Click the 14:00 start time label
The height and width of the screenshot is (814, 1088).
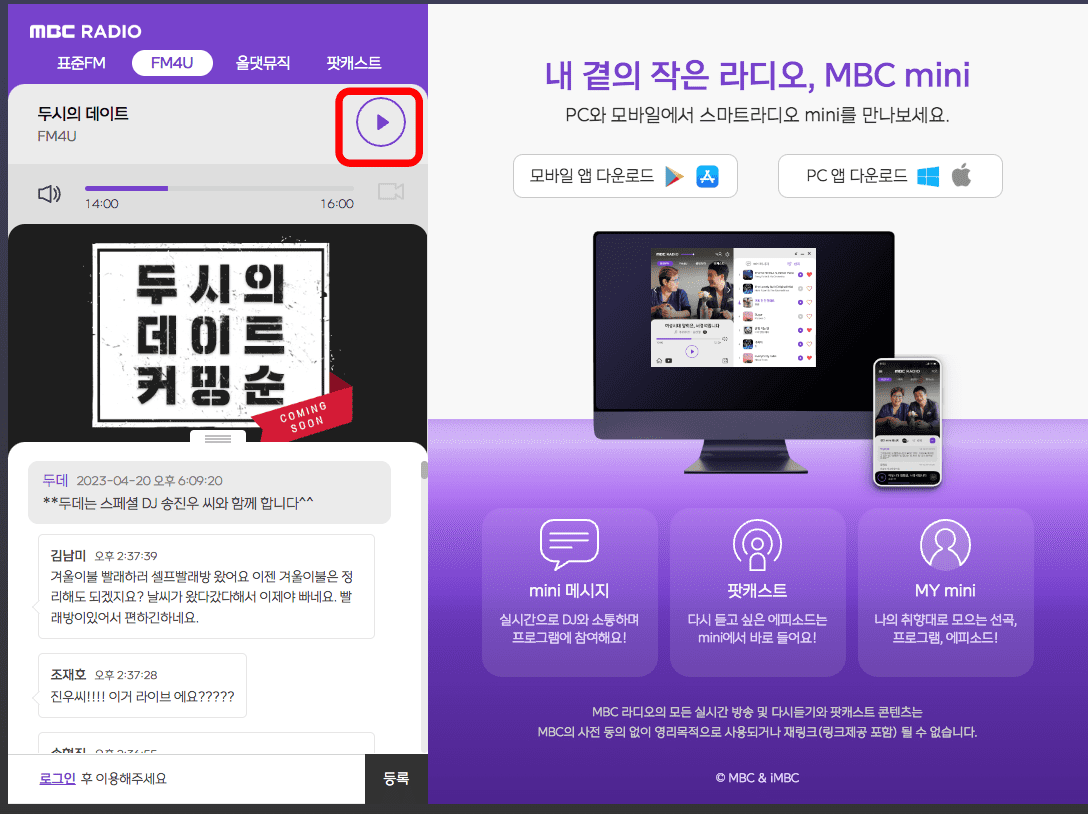coord(101,204)
